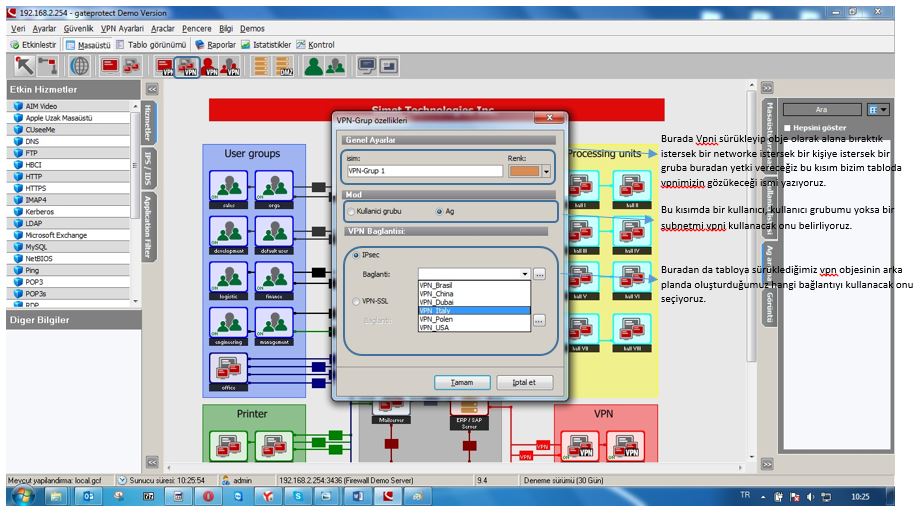Click the globe Internet object icon
This screenshot has width=921, height=516.
click(78, 66)
